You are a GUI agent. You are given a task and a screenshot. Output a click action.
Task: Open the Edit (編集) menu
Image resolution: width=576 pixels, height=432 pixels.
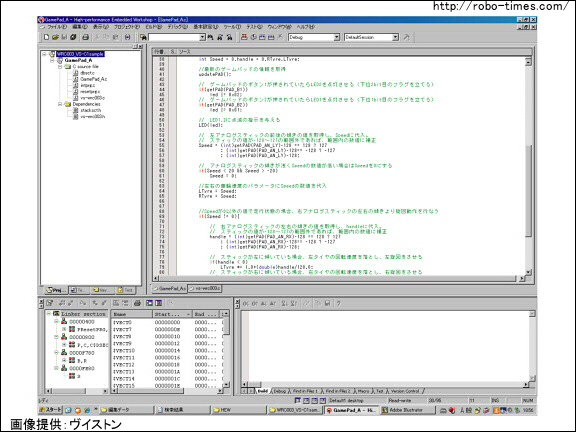(x=80, y=27)
